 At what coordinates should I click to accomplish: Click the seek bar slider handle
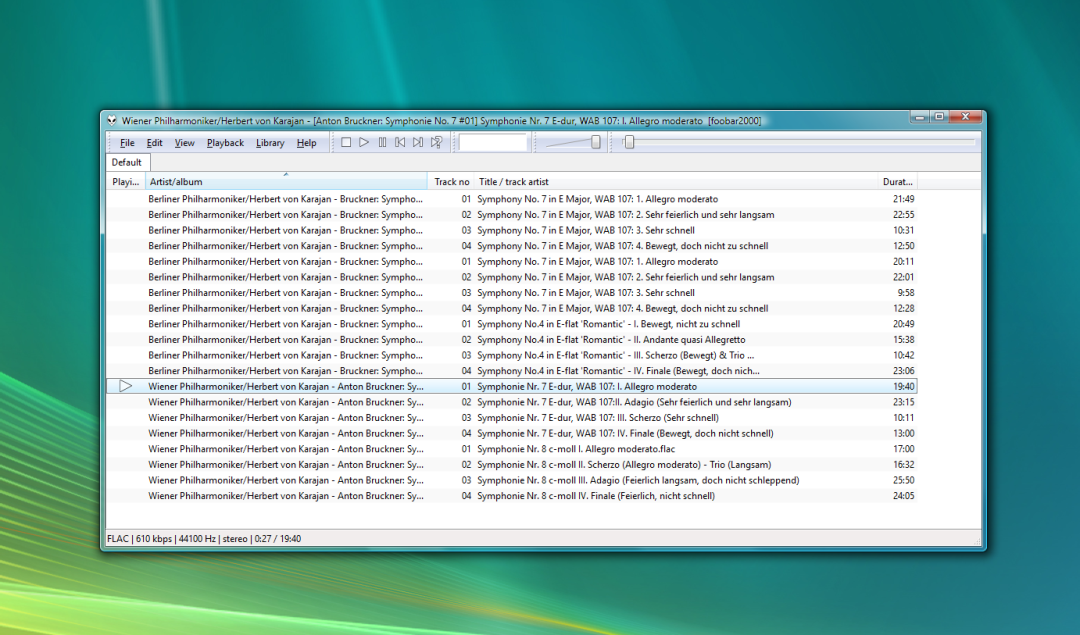[629, 142]
